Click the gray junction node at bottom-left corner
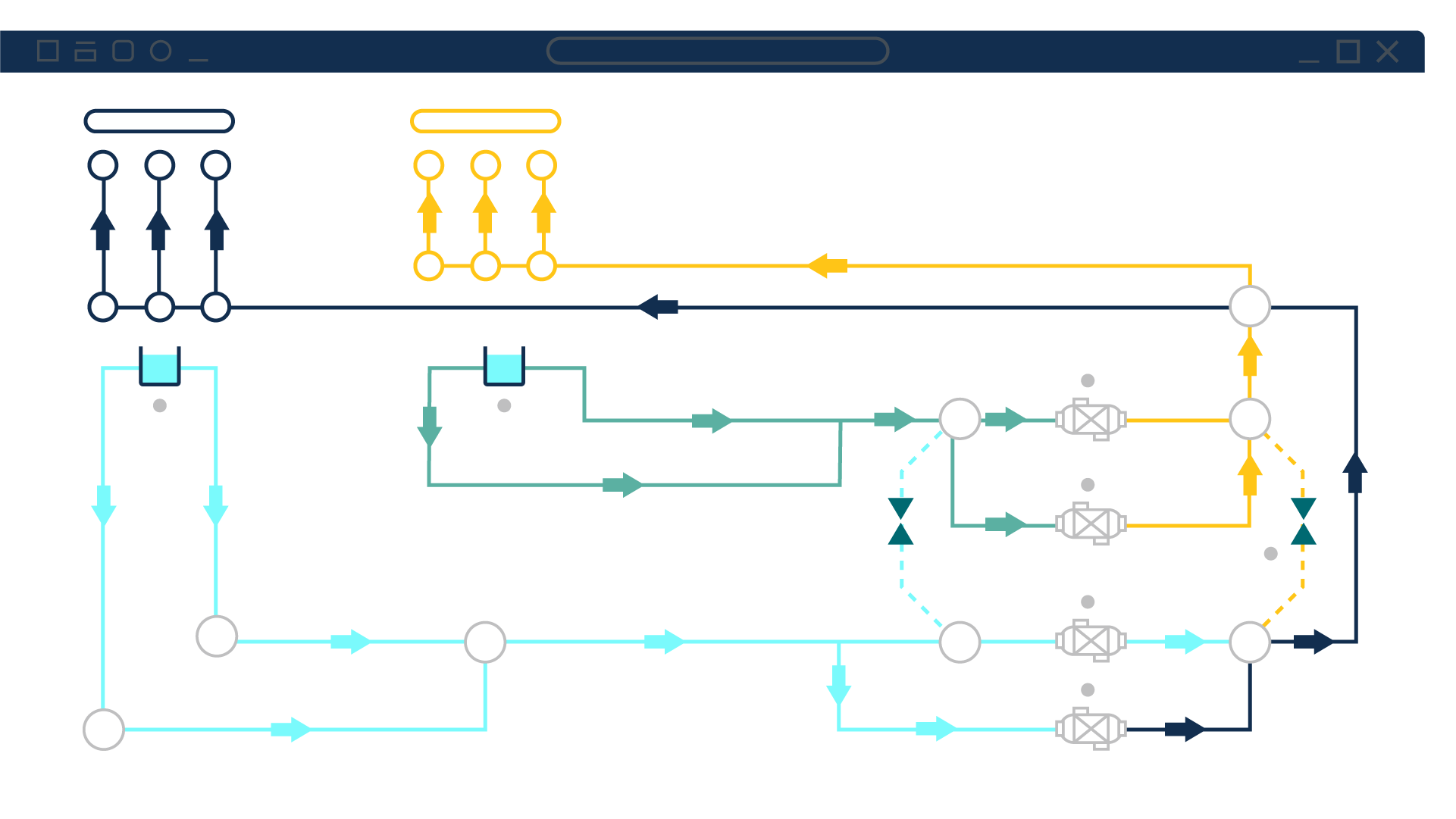Screen dimensions: 1456x819 click(x=104, y=729)
